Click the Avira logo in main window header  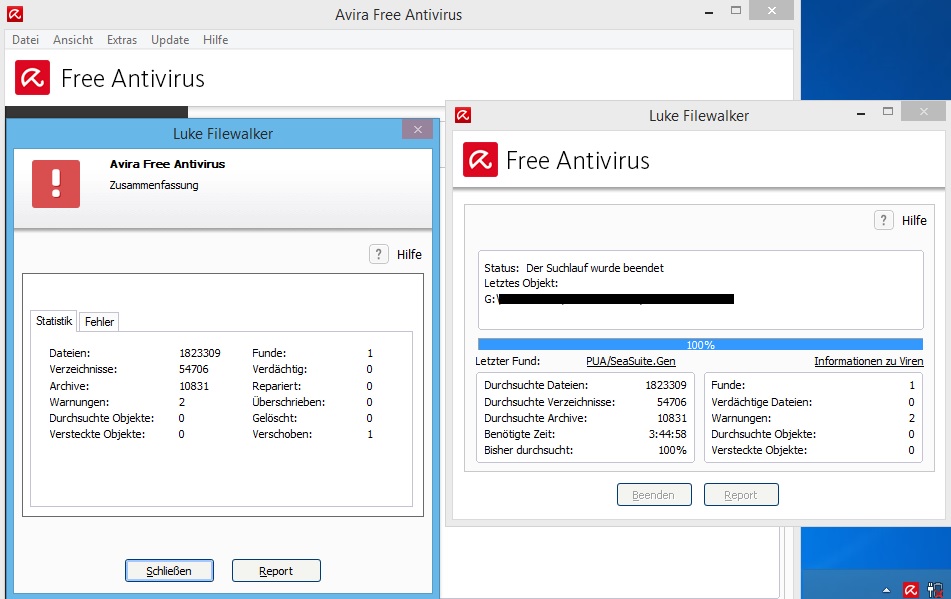coord(32,78)
